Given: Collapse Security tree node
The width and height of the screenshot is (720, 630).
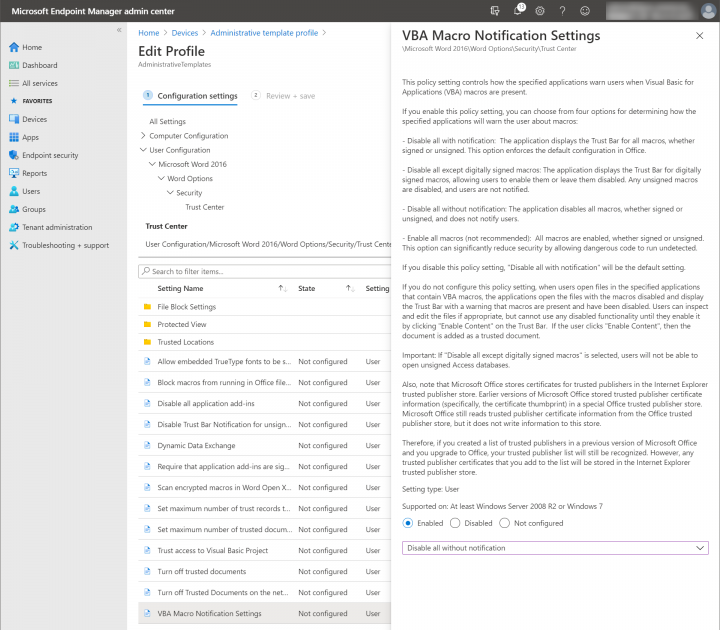Looking at the screenshot, I should 170,192.
